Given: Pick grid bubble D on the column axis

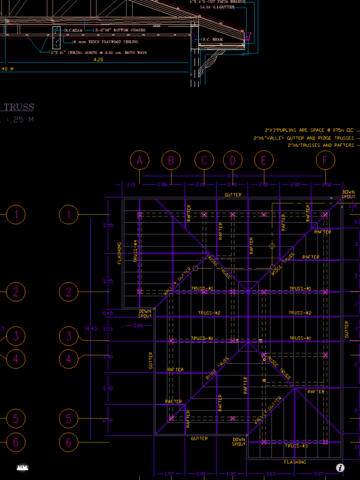Looking at the screenshot, I should coord(232,160).
